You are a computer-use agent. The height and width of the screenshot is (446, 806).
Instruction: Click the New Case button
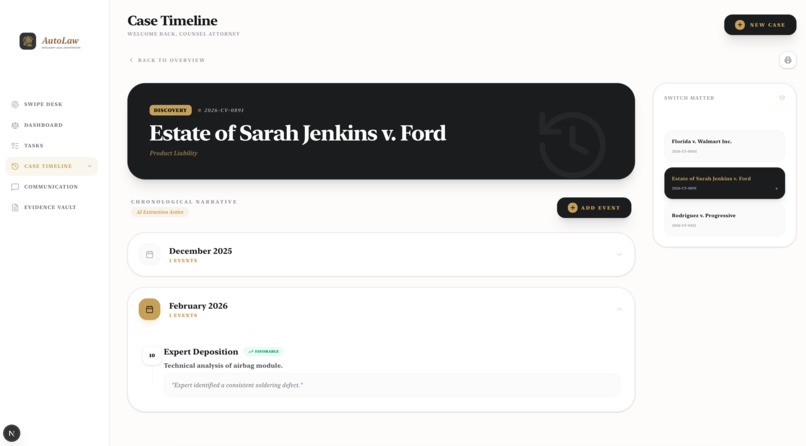click(760, 25)
